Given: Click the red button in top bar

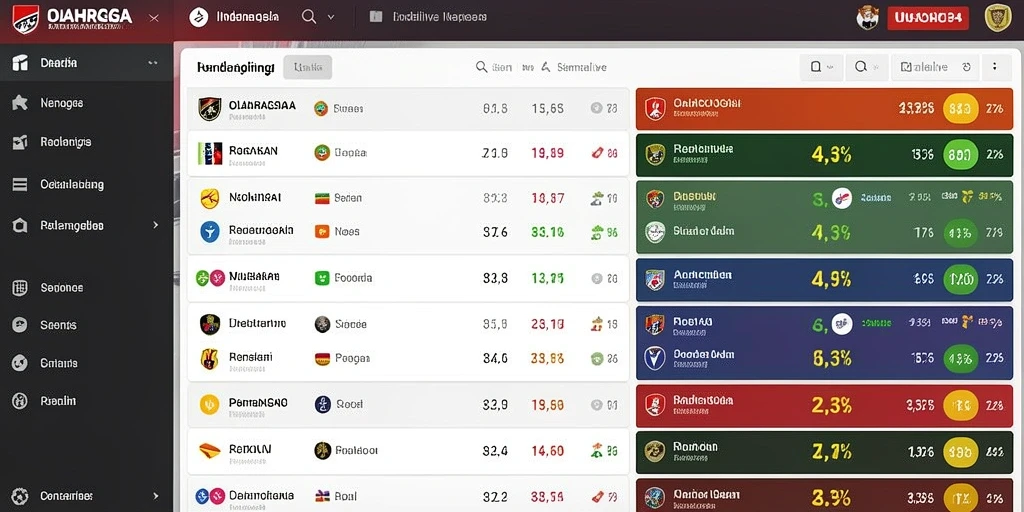Looking at the screenshot, I should [x=927, y=18].
